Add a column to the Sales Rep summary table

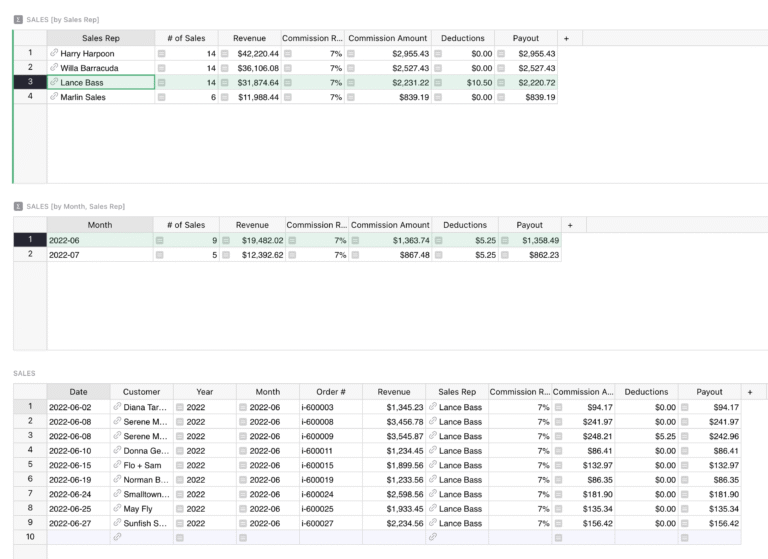tap(566, 38)
